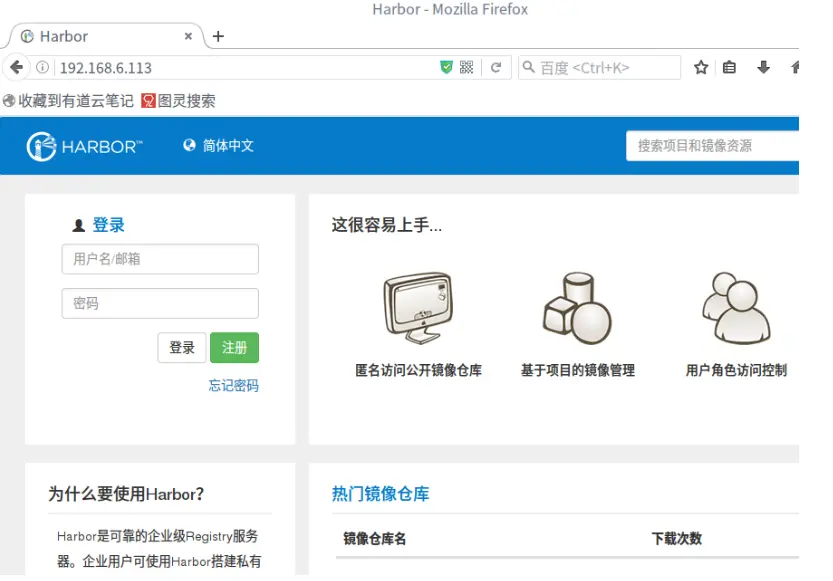
Task: Open the 图灵搜索 bookmark
Action: coord(178,101)
